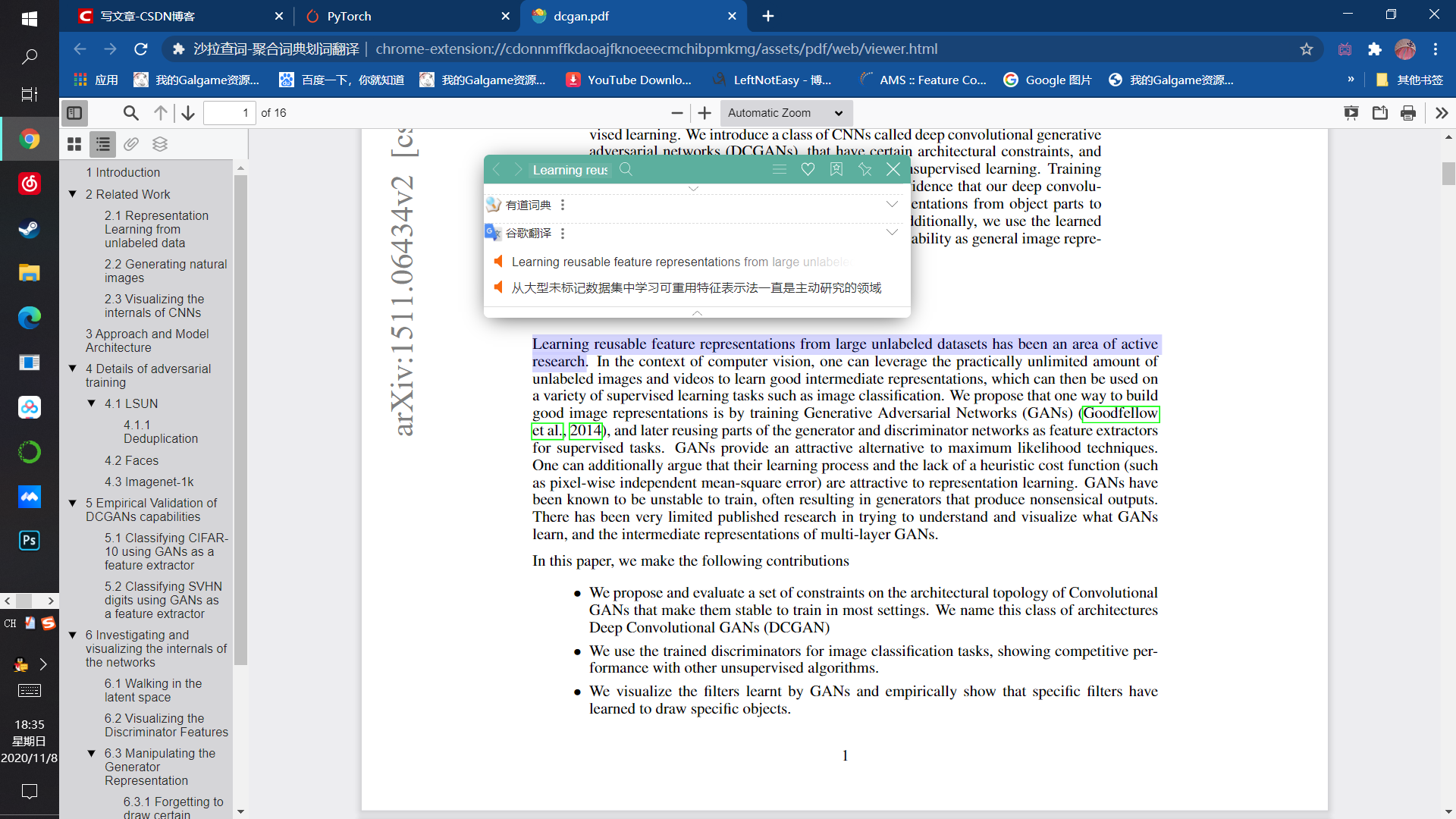The width and height of the screenshot is (1456, 819).
Task: Open the Google 图片 bookmark
Action: (x=1047, y=80)
